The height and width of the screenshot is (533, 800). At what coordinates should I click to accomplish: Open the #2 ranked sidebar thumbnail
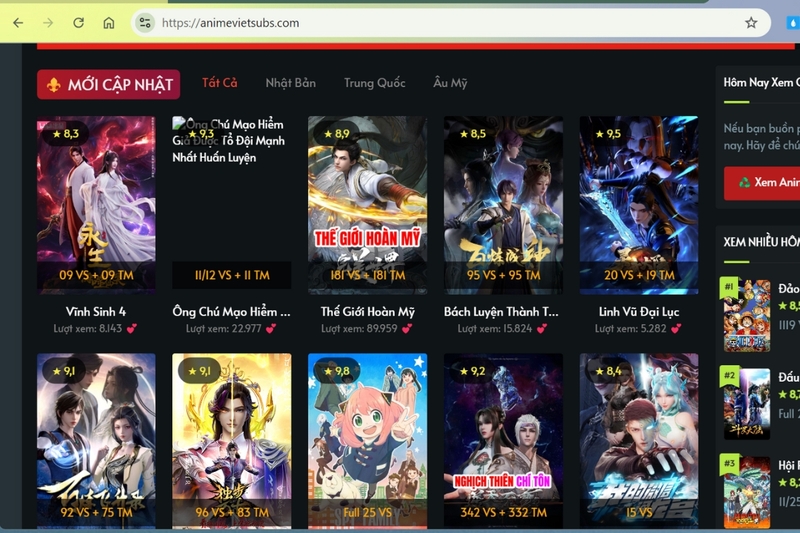746,403
